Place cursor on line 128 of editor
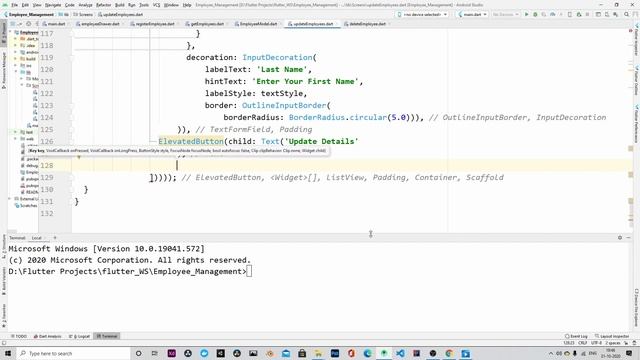The height and width of the screenshot is (360, 640). tap(351, 165)
